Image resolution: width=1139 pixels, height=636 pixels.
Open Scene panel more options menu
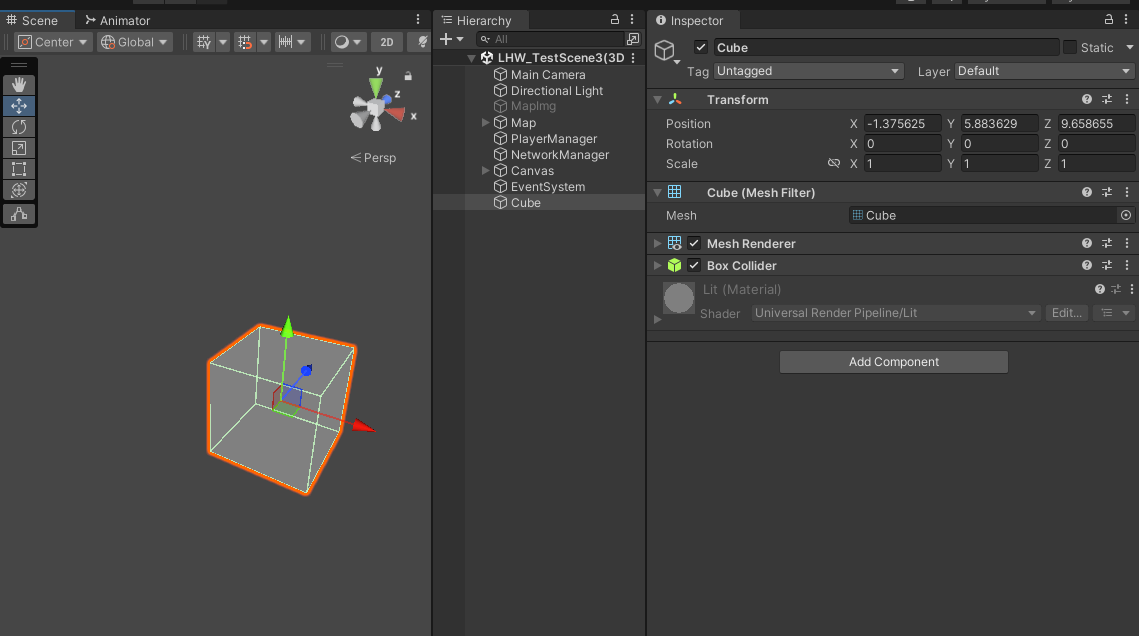418,20
